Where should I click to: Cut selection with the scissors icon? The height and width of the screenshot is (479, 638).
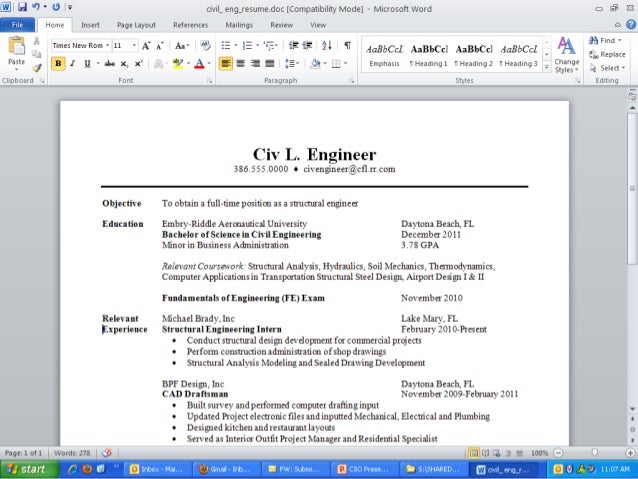click(37, 41)
